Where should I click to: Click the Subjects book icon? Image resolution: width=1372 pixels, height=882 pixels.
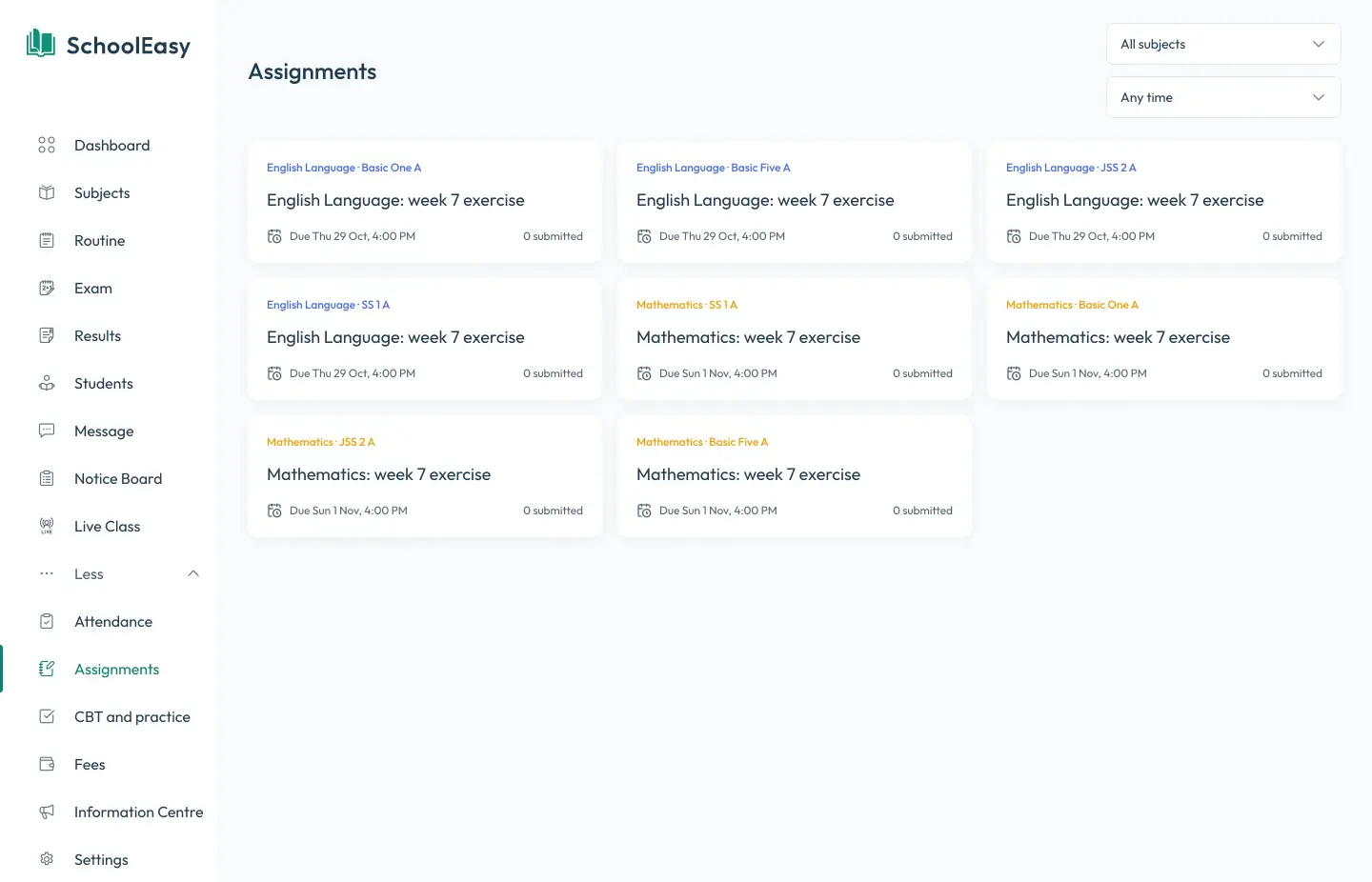pos(47,192)
